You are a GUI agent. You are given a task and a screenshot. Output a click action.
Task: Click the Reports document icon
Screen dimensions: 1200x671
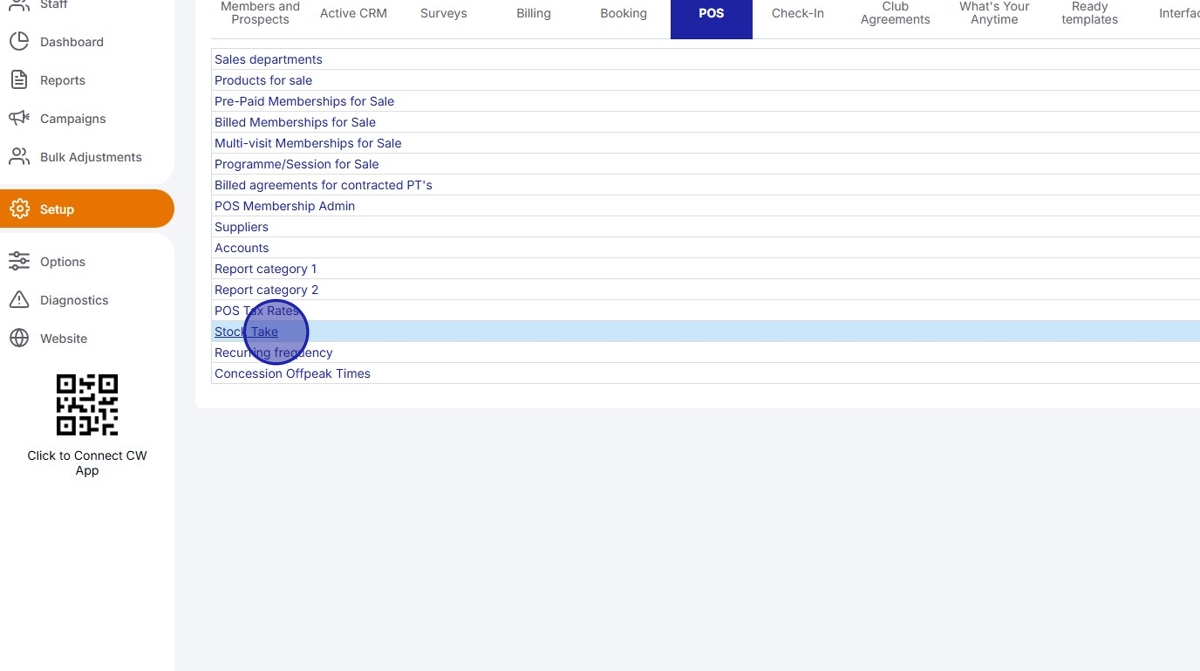pos(19,80)
